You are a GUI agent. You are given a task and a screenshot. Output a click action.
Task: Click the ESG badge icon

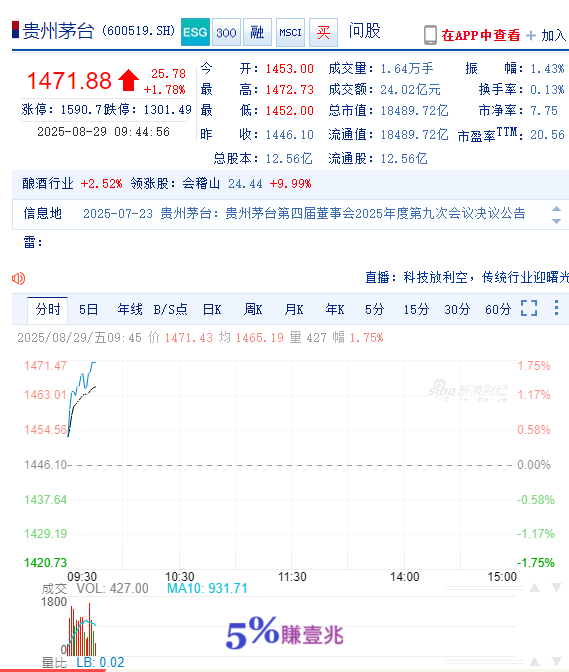coord(195,32)
